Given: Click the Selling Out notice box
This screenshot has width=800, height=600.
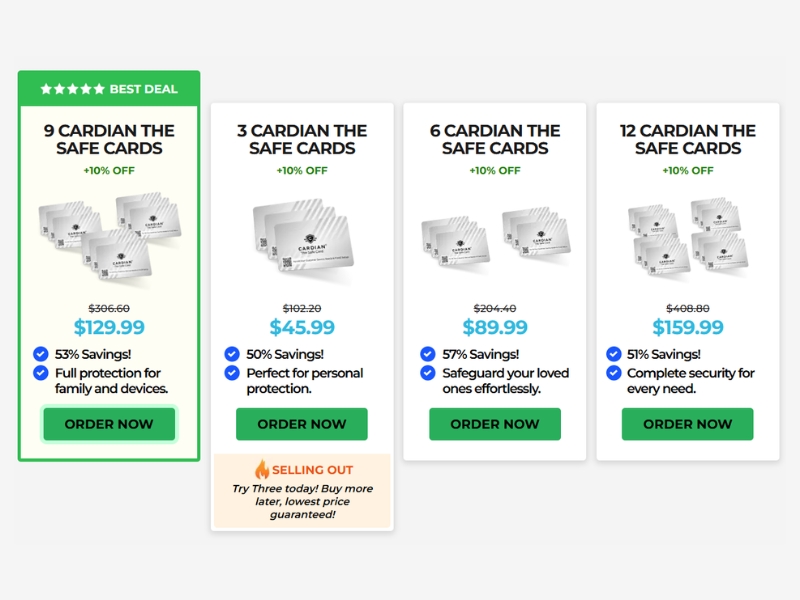Looking at the screenshot, I should [x=302, y=491].
